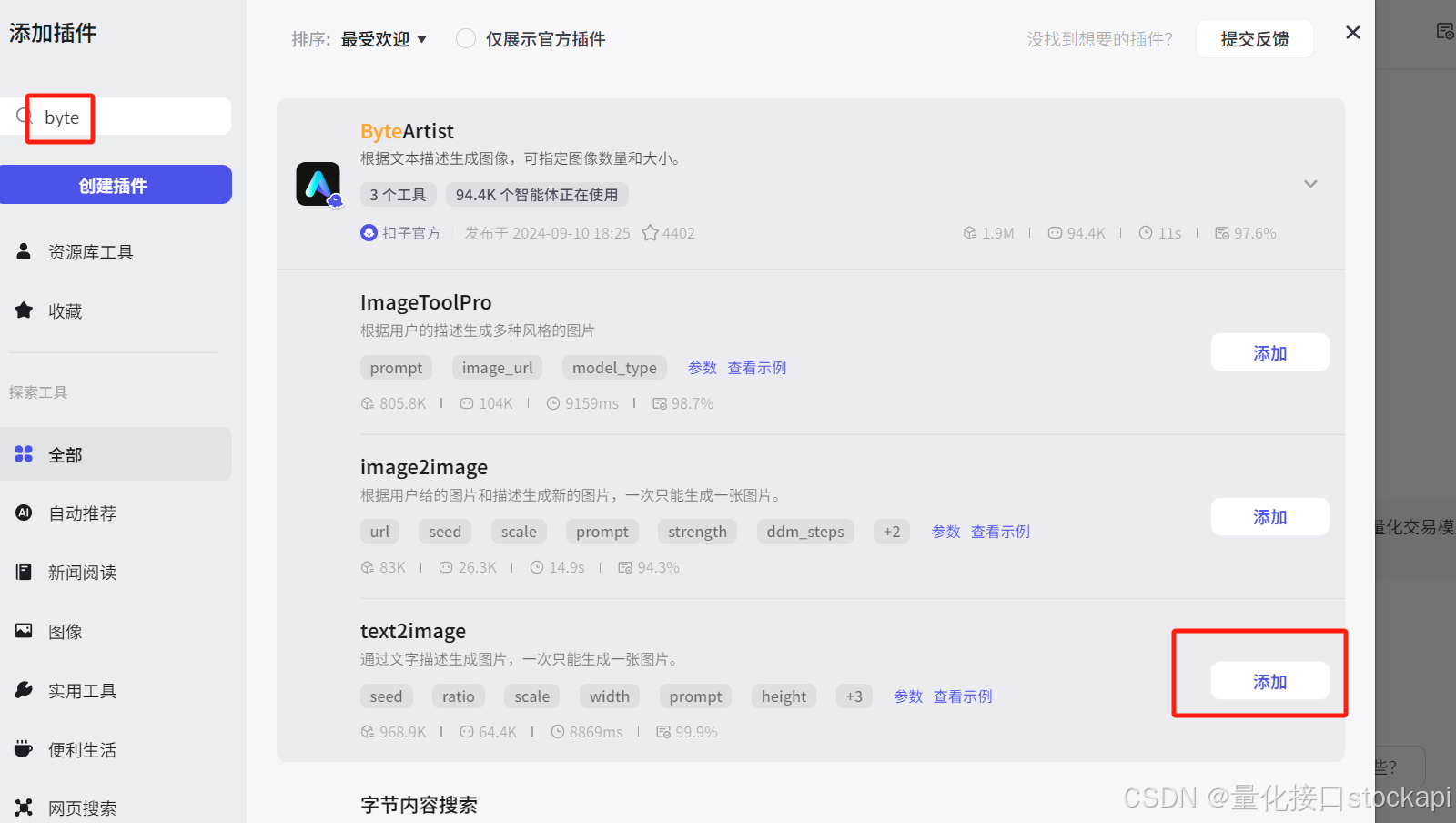Click the ddm_steps parameter tag
This screenshot has width=1456, height=823.
[805, 532]
